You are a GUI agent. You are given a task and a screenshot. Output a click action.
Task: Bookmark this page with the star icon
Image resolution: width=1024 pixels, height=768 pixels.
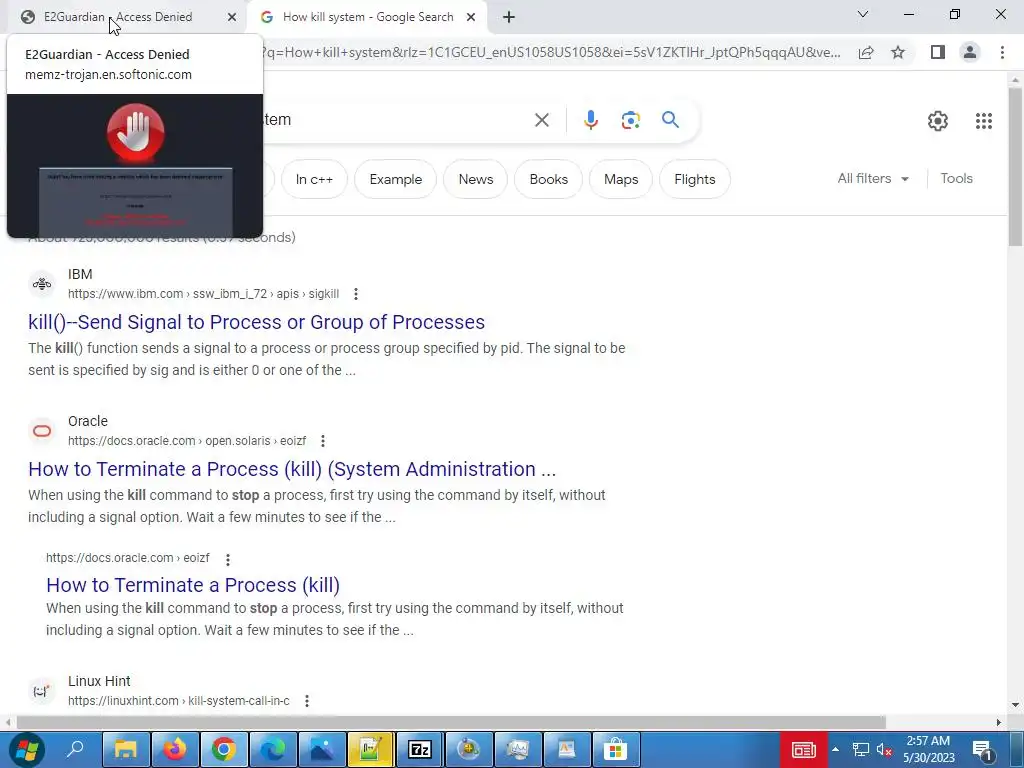point(898,52)
